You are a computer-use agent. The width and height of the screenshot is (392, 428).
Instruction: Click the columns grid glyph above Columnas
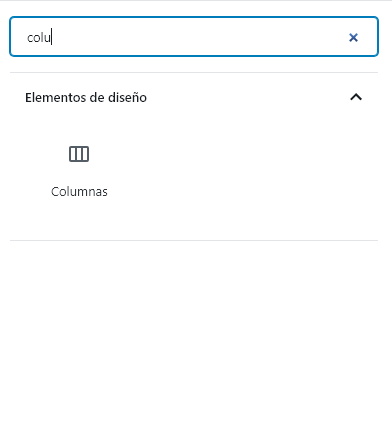point(79,154)
